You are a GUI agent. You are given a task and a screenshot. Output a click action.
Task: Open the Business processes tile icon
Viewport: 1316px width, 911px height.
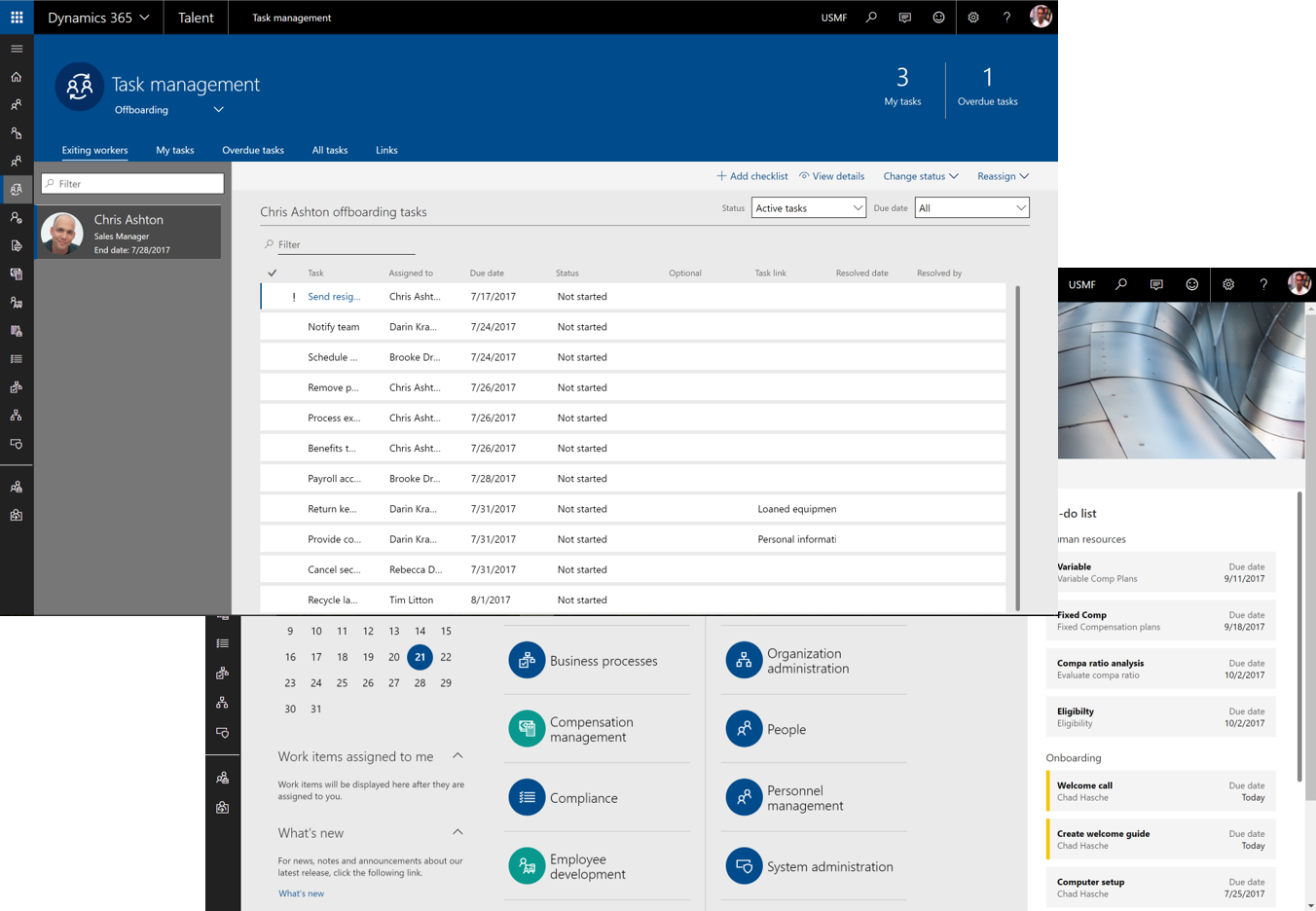click(527, 660)
